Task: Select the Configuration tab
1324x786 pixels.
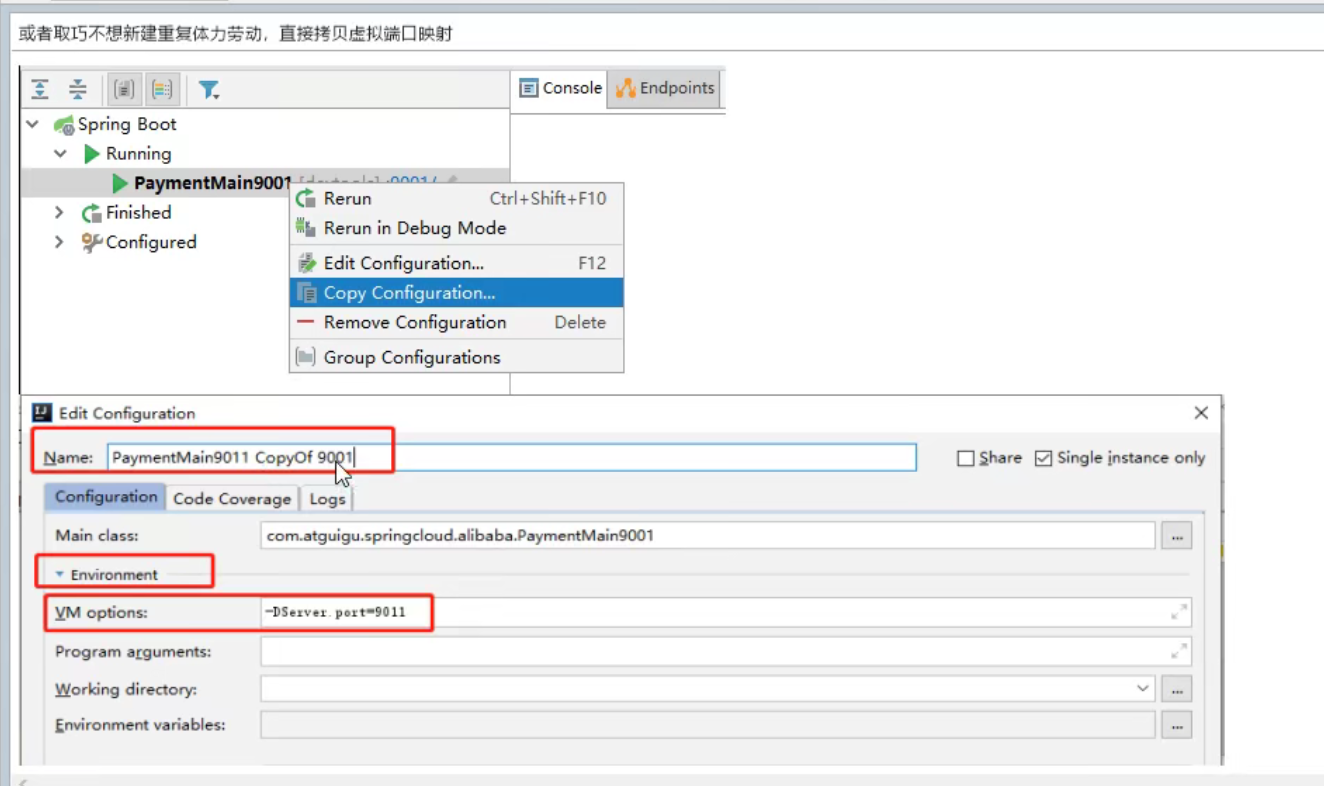Action: tap(106, 497)
